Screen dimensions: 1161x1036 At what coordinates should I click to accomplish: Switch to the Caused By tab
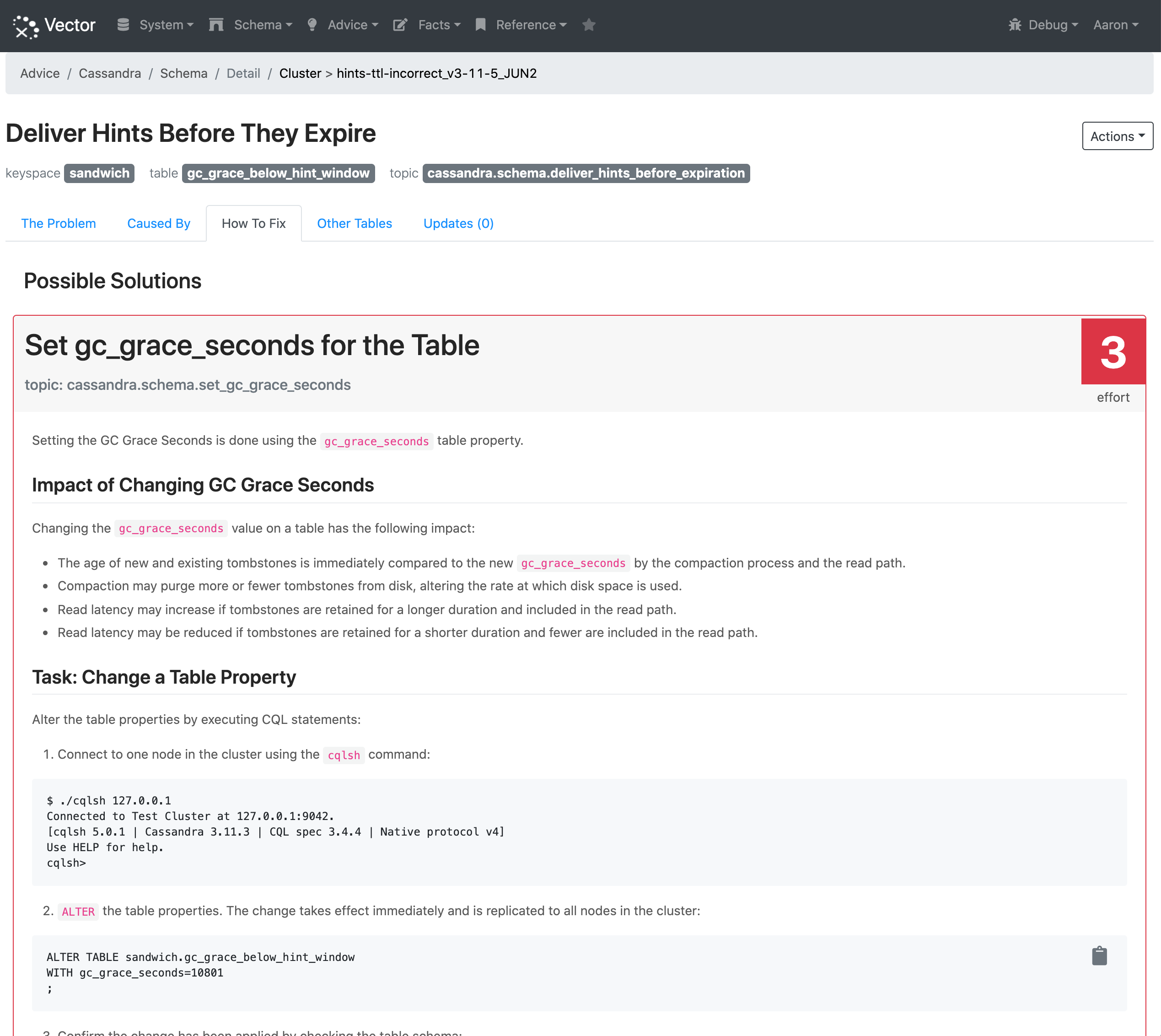pos(158,223)
